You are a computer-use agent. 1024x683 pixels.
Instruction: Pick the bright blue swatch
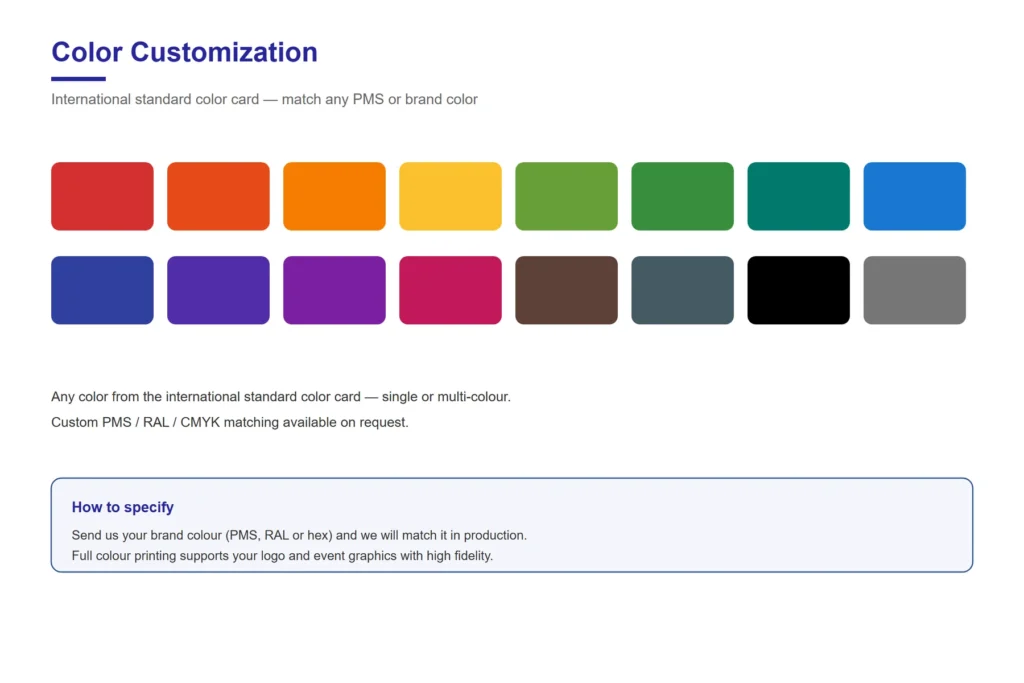[914, 196]
